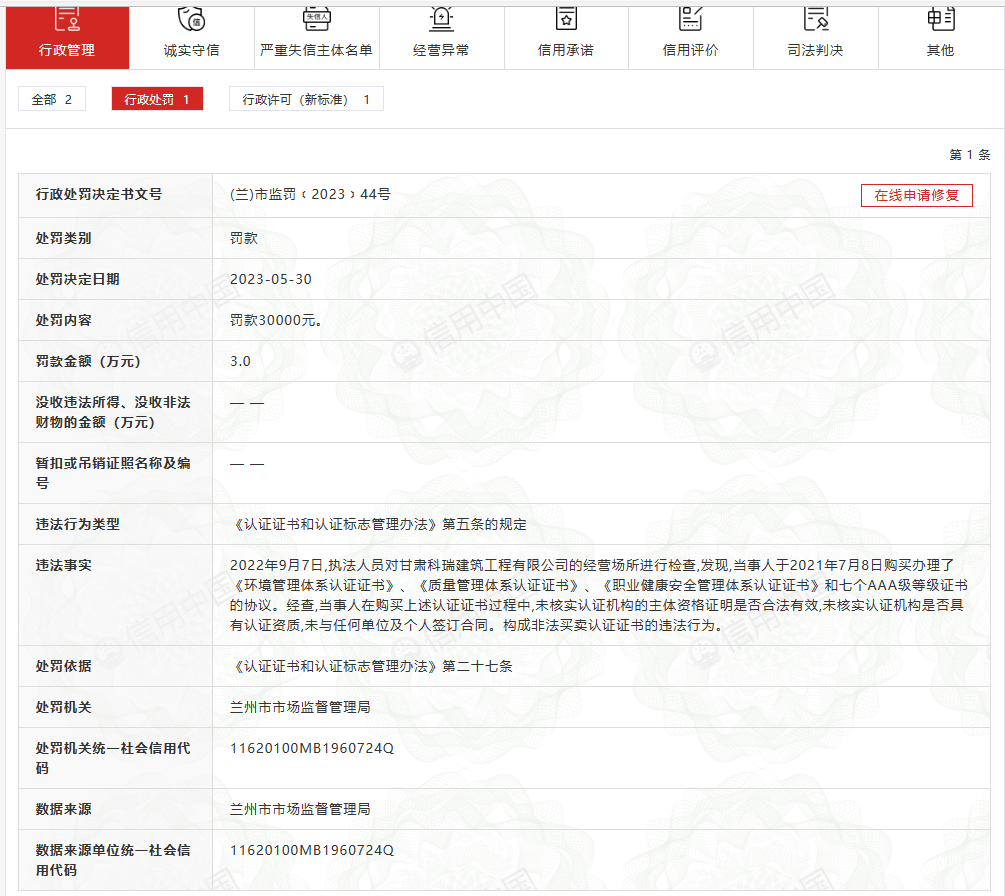Click 兰州市市场监督管理局 in 数据来源 row

coord(300,809)
